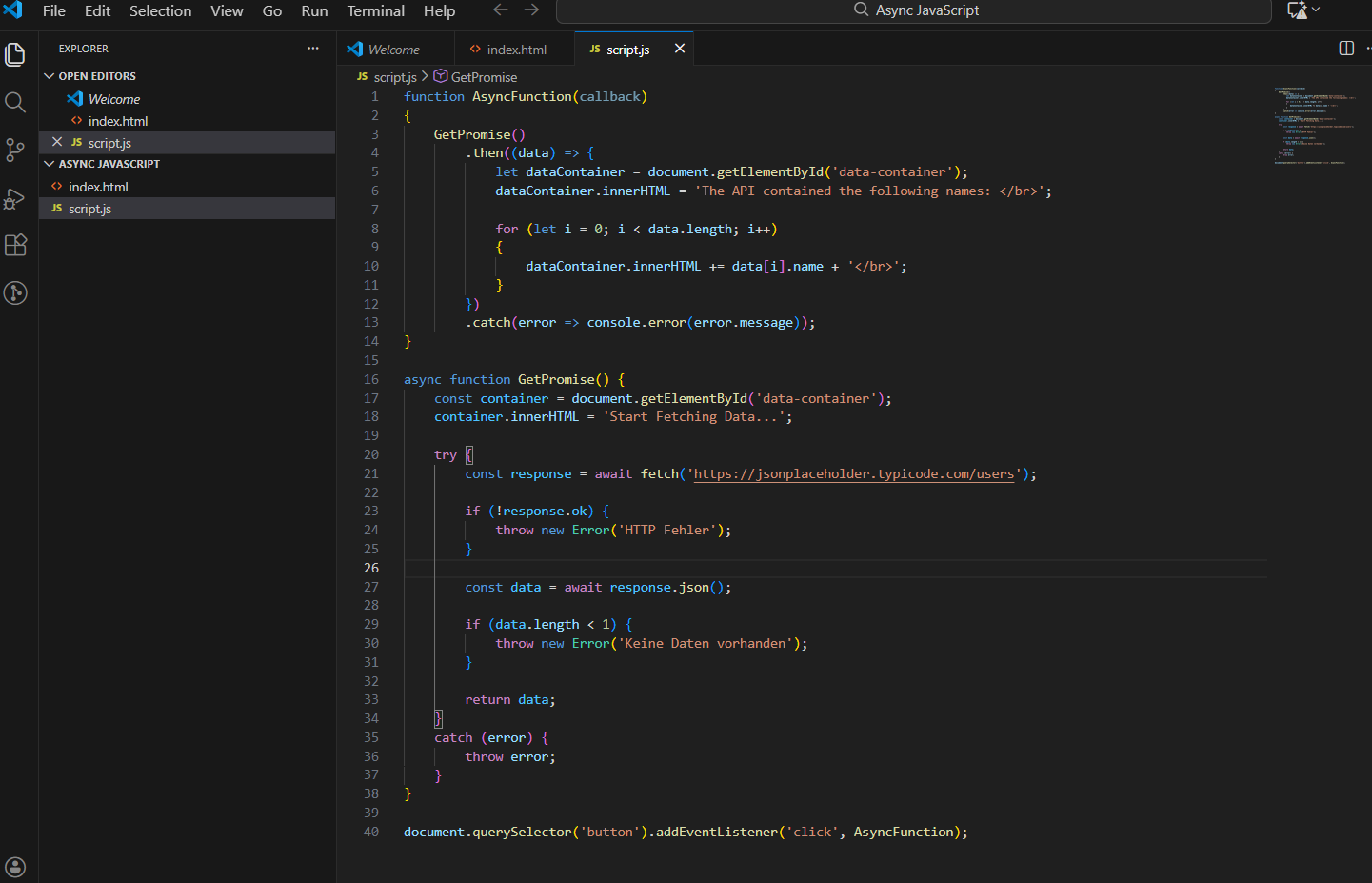Click the navigate back arrow
Image resolution: width=1372 pixels, height=883 pixels.
501,10
